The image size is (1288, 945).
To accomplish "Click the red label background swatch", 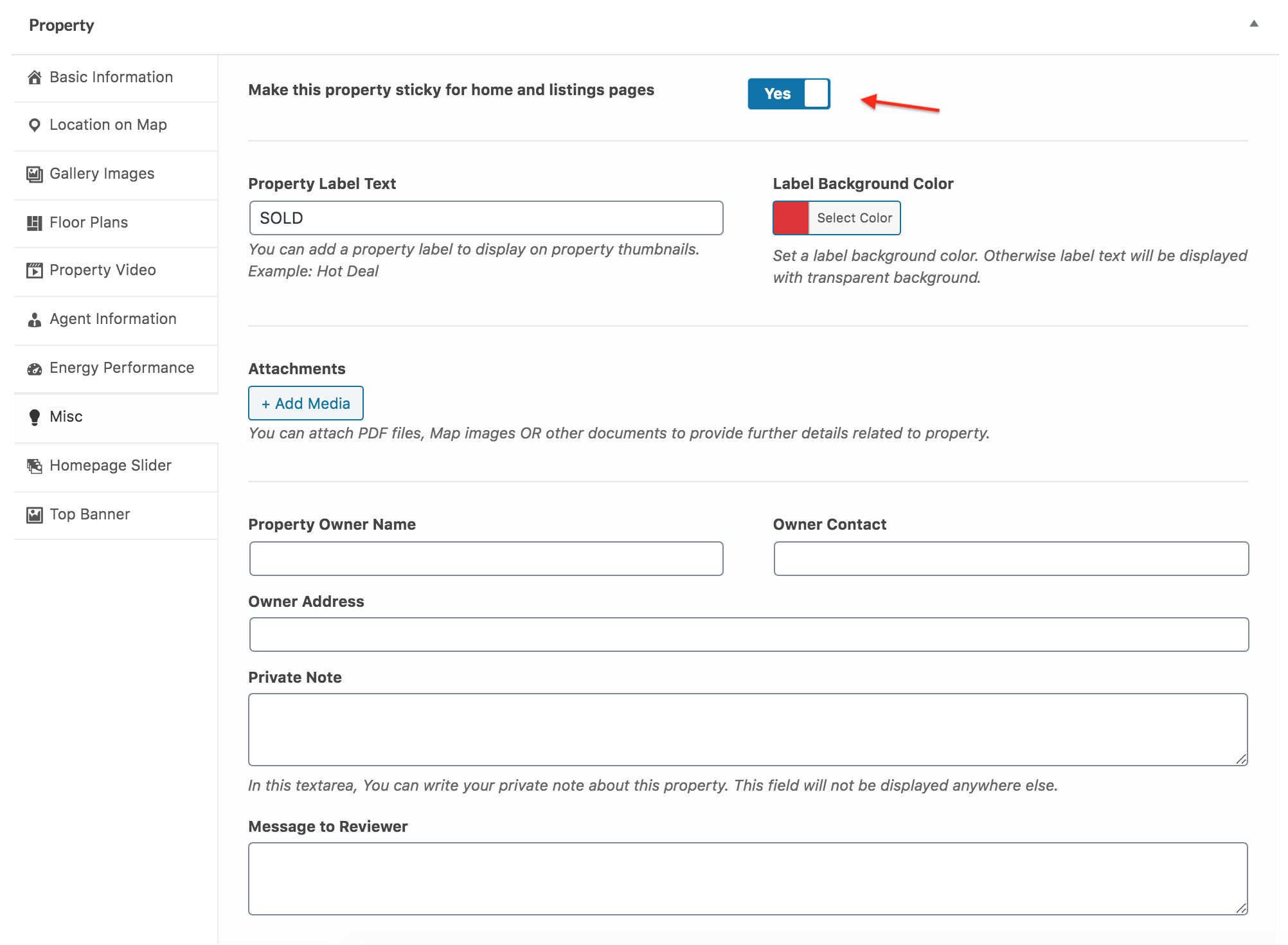I will click(791, 218).
